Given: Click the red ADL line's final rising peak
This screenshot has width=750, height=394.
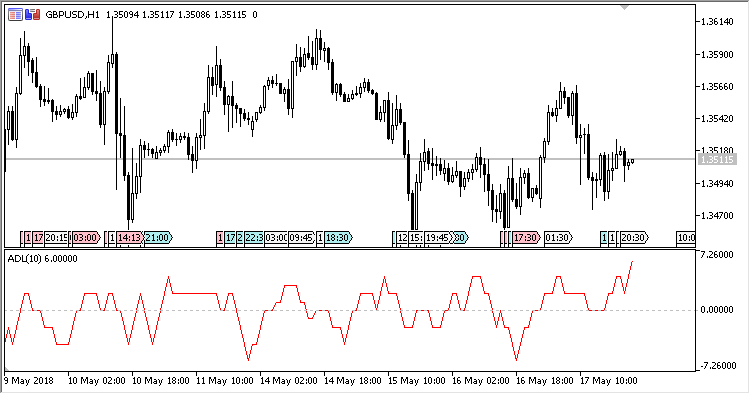Looking at the screenshot, I should [x=632, y=262].
